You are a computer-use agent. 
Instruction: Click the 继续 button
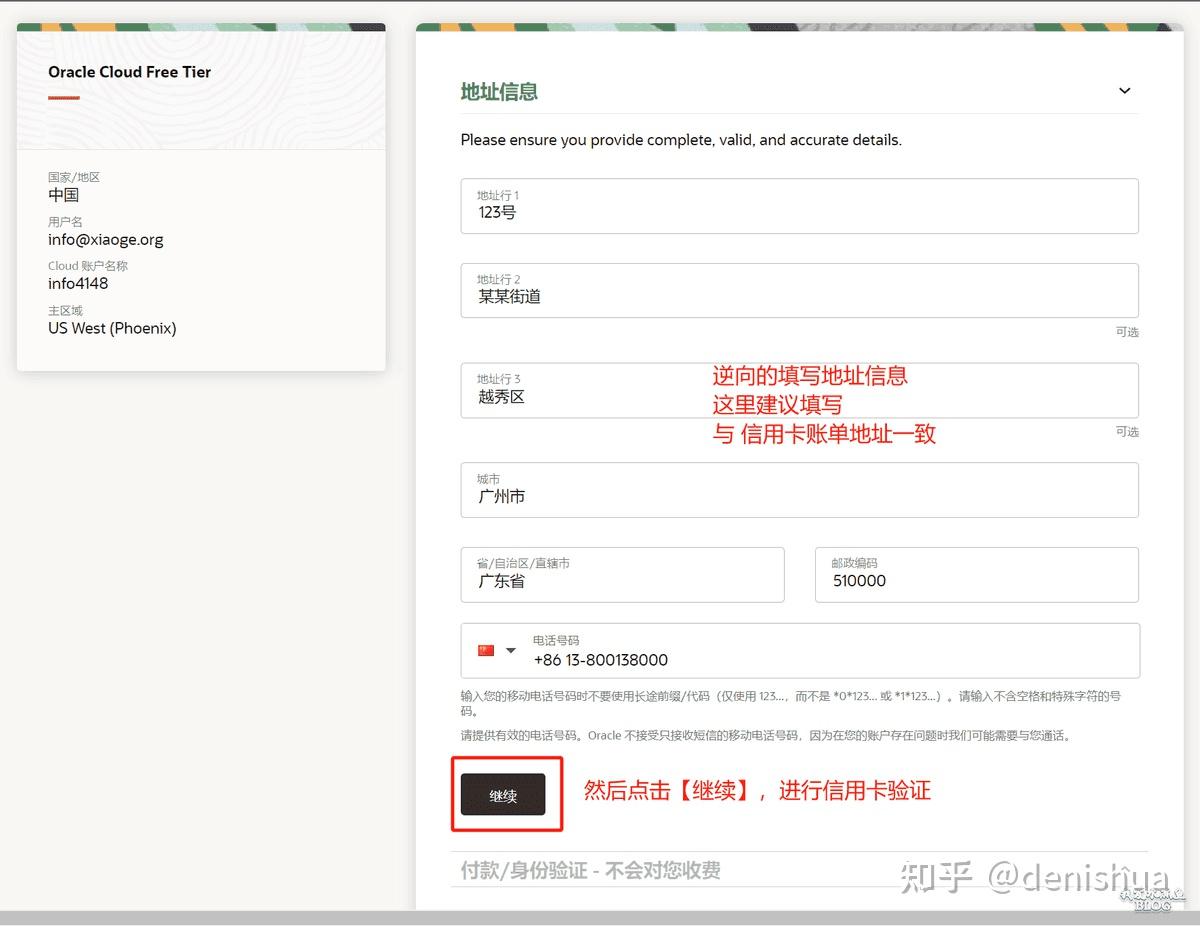pos(505,796)
